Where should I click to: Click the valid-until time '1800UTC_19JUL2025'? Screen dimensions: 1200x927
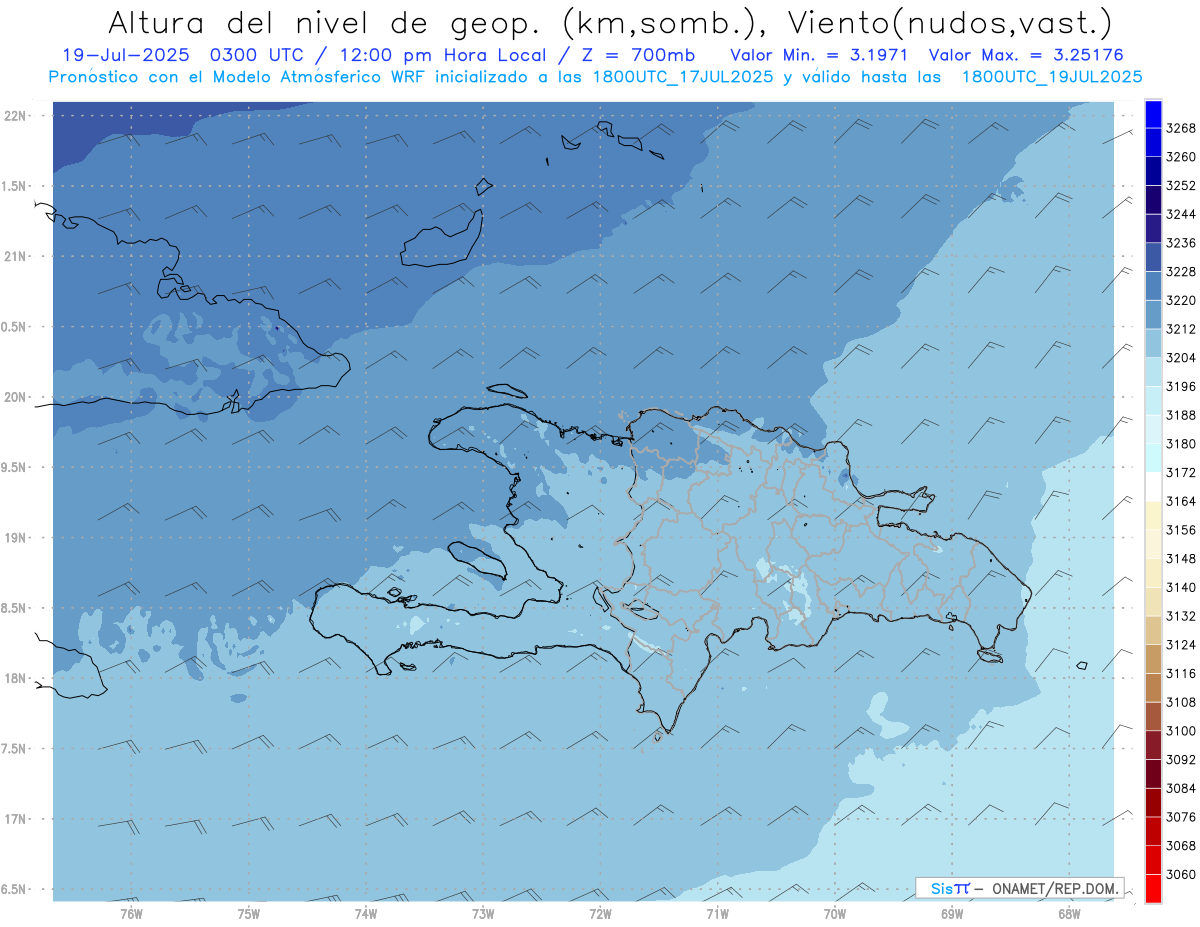1051,77
